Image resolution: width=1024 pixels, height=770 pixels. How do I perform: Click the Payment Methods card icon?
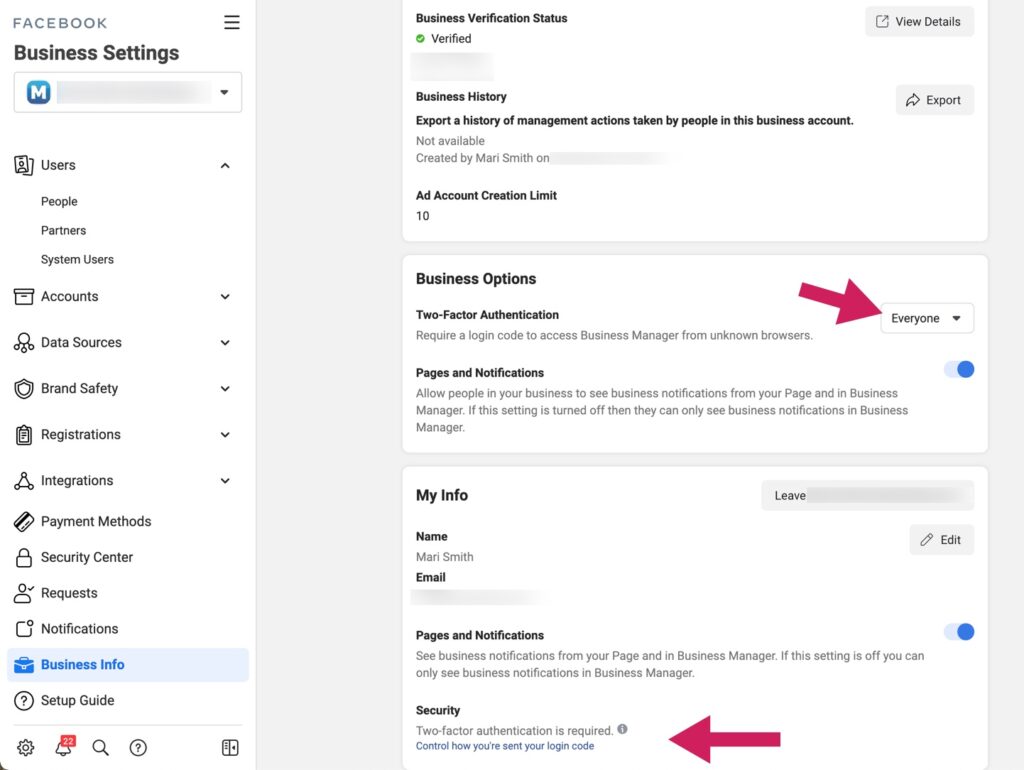click(x=24, y=521)
